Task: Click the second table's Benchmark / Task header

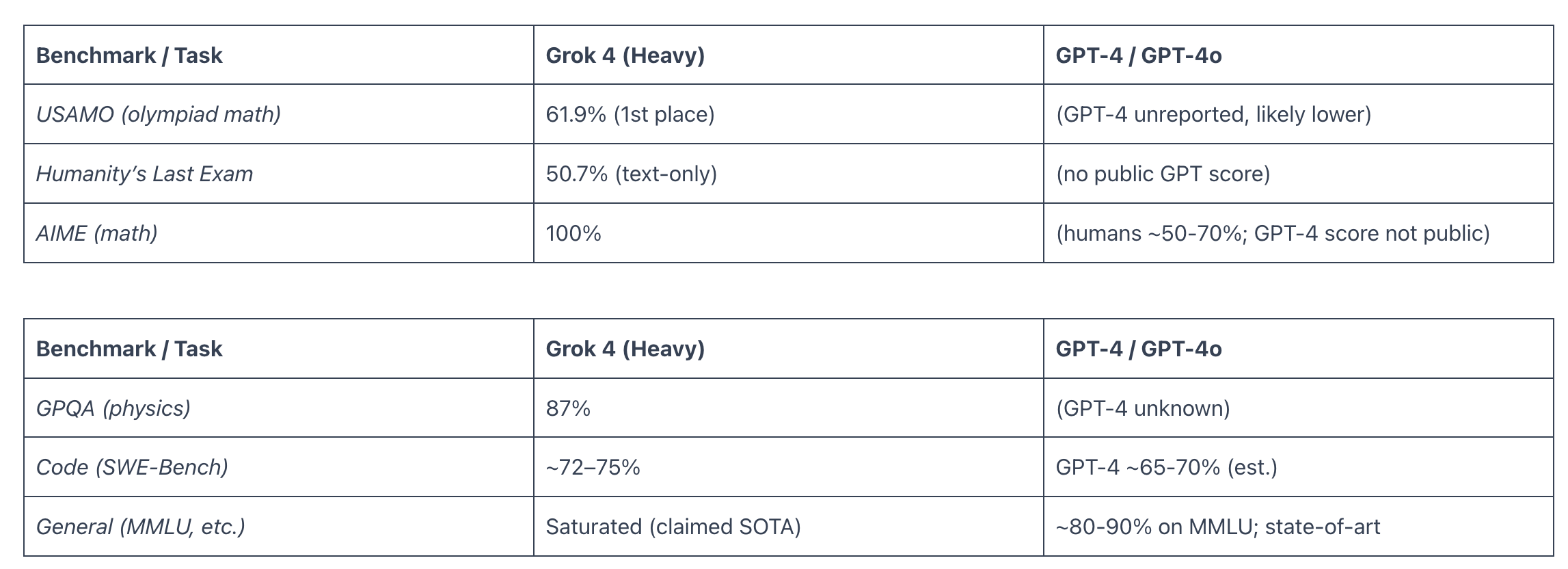Action: [279, 349]
